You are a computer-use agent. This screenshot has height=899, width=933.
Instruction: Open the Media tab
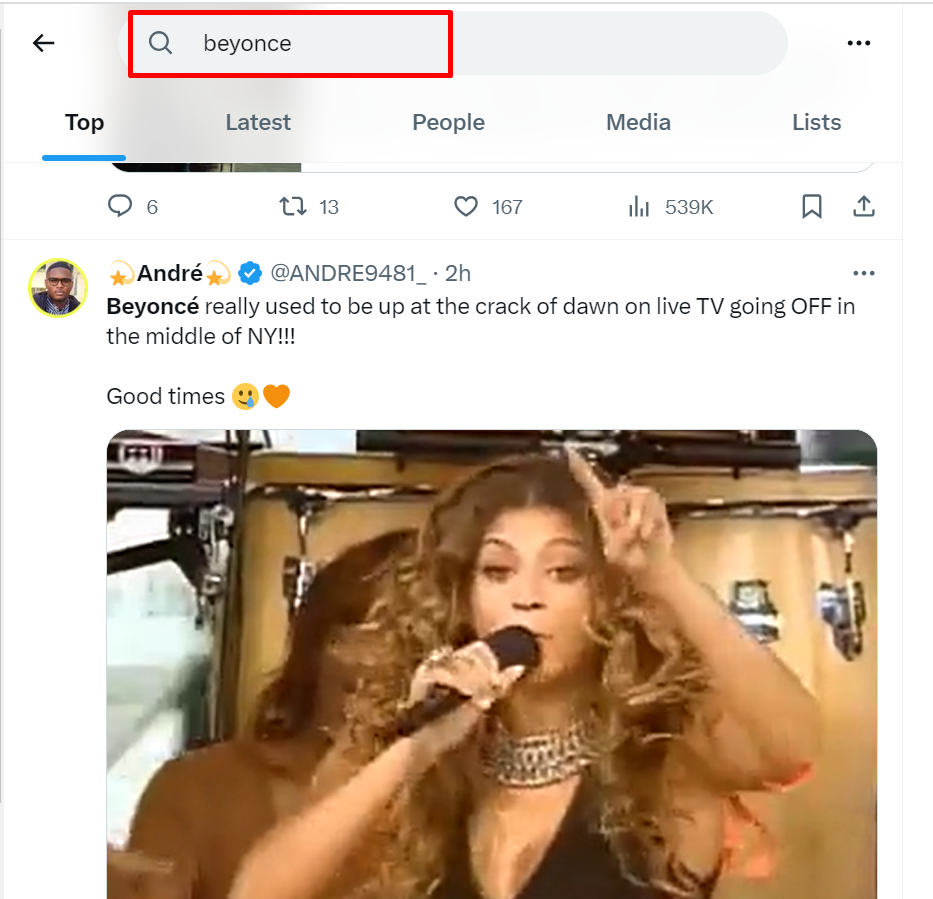point(638,122)
